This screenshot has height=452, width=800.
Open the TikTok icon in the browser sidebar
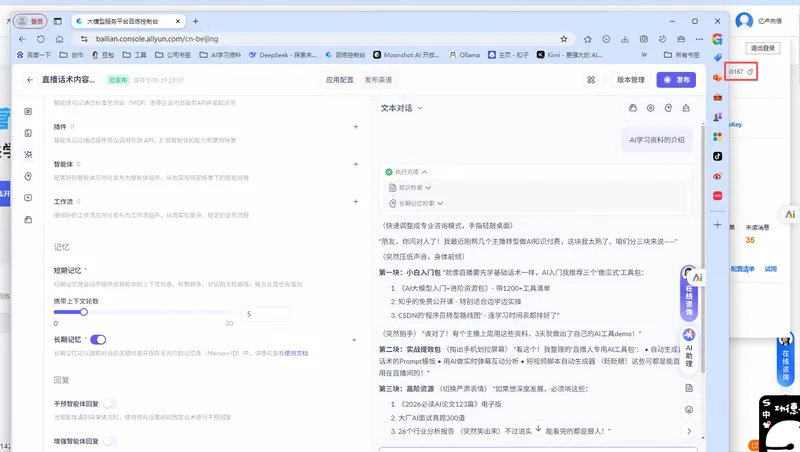pyautogui.click(x=717, y=156)
